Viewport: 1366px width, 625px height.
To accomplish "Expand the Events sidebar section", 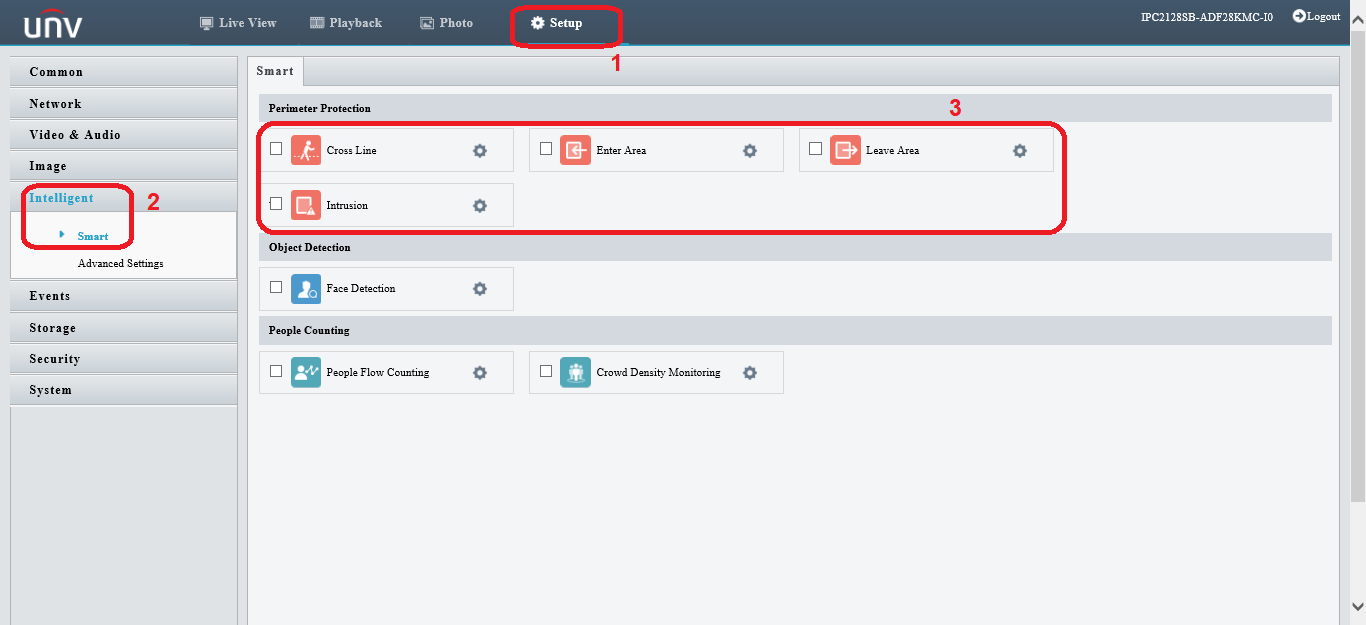I will click(50, 296).
